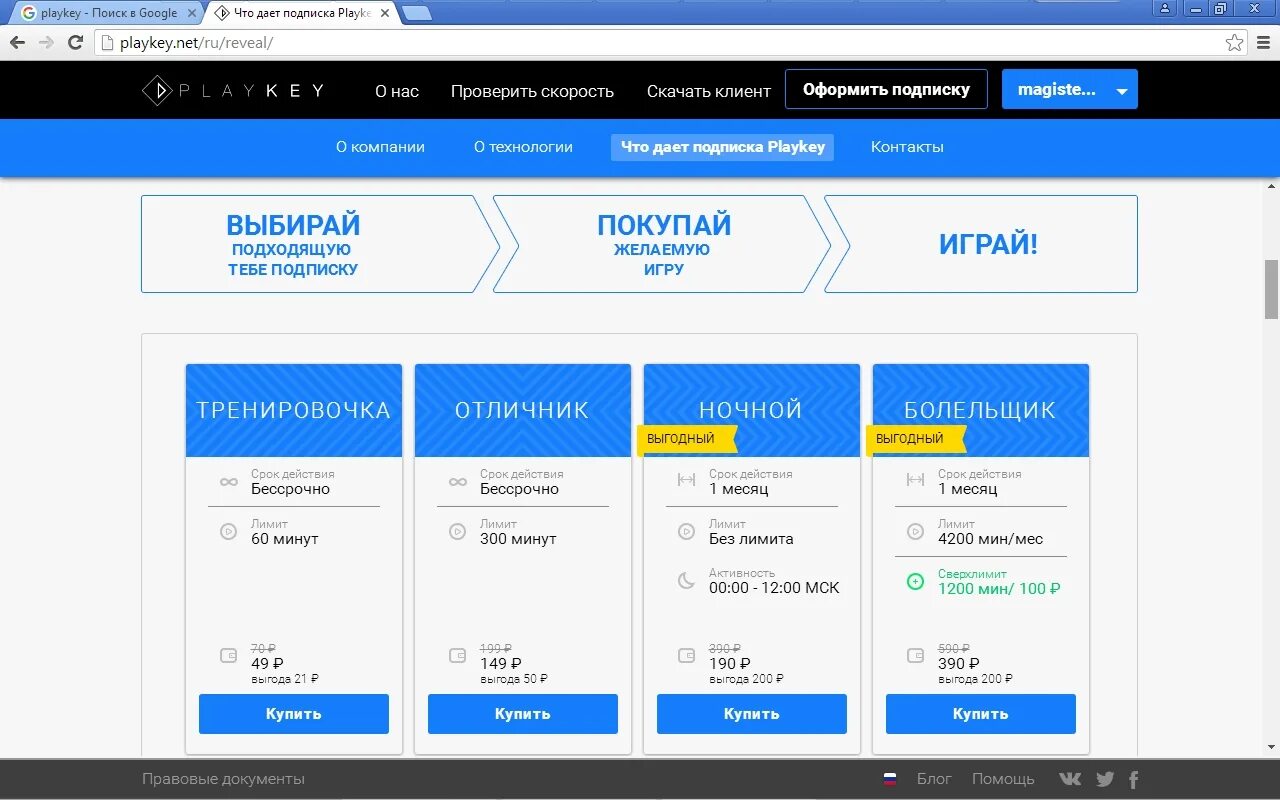Click the Тренировочка card header

click(x=294, y=410)
